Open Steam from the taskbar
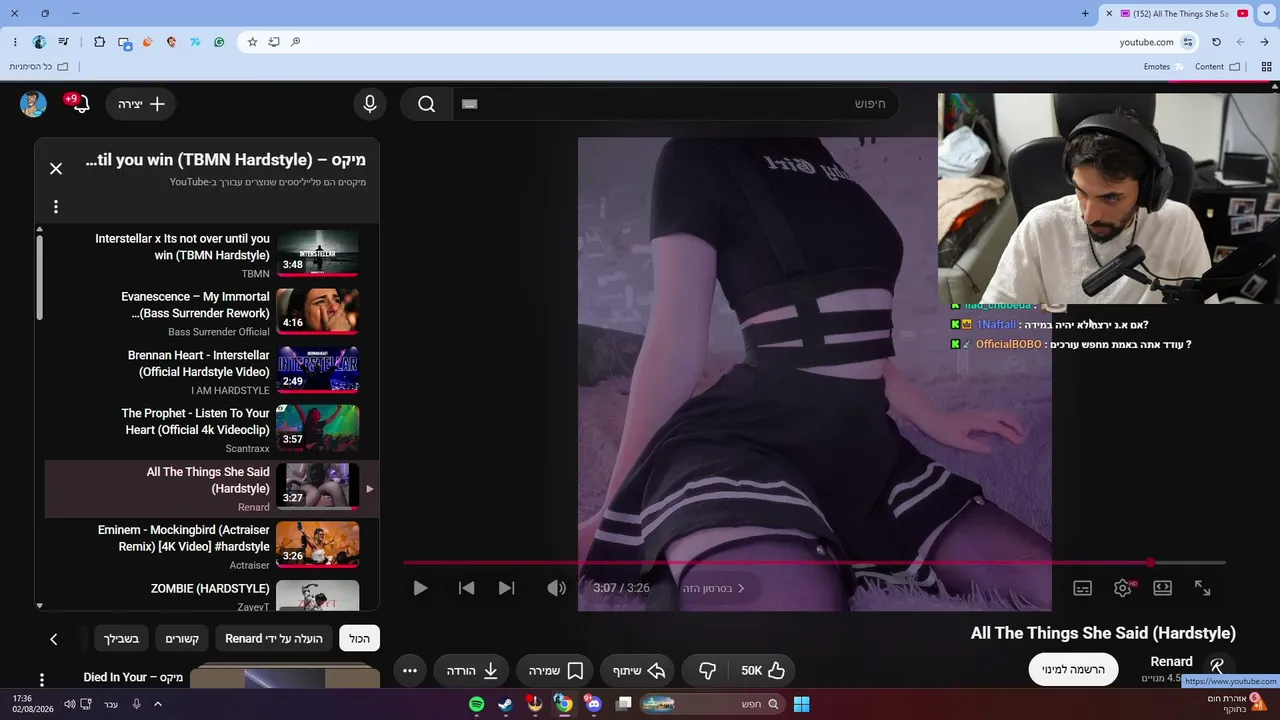Image resolution: width=1280 pixels, height=720 pixels. [x=506, y=704]
